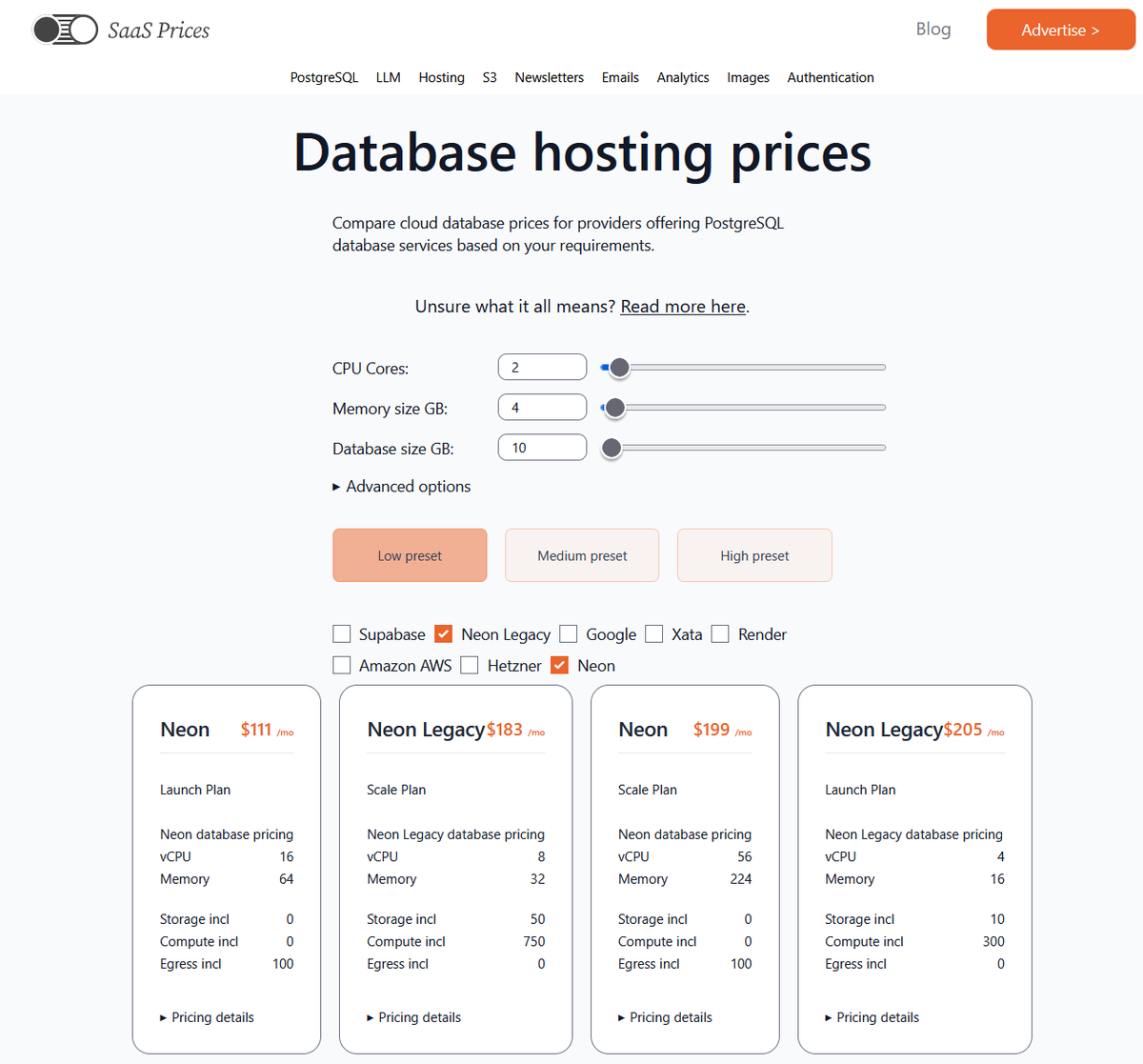The width and height of the screenshot is (1143, 1064).
Task: Click the CPU Cores slider handle
Action: click(619, 367)
